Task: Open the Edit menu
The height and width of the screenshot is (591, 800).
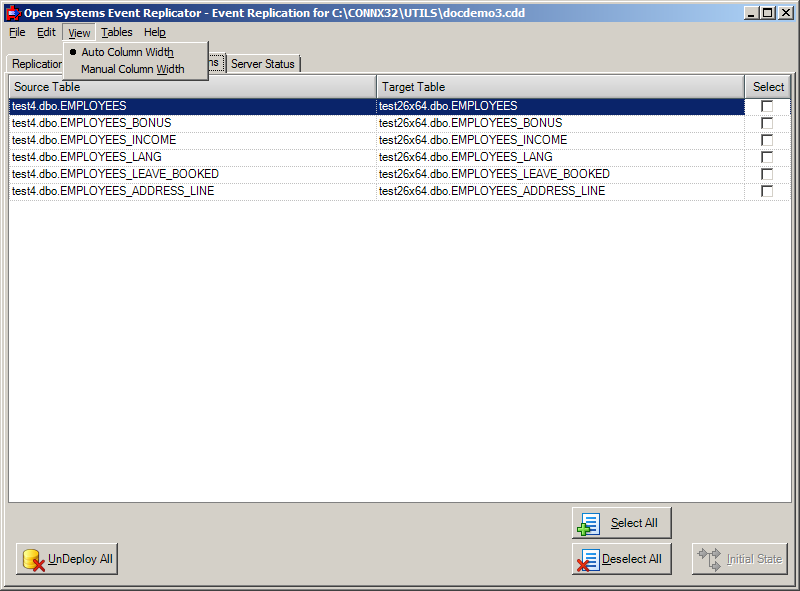Action: [46, 32]
